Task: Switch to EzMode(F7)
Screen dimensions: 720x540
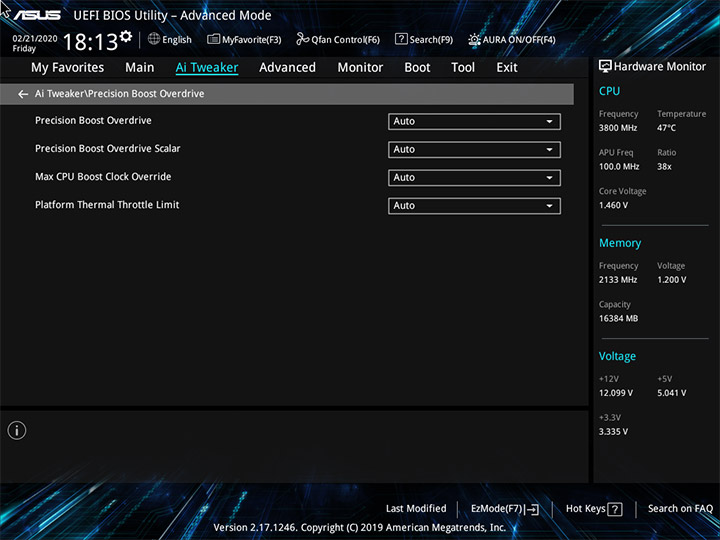Action: (505, 509)
